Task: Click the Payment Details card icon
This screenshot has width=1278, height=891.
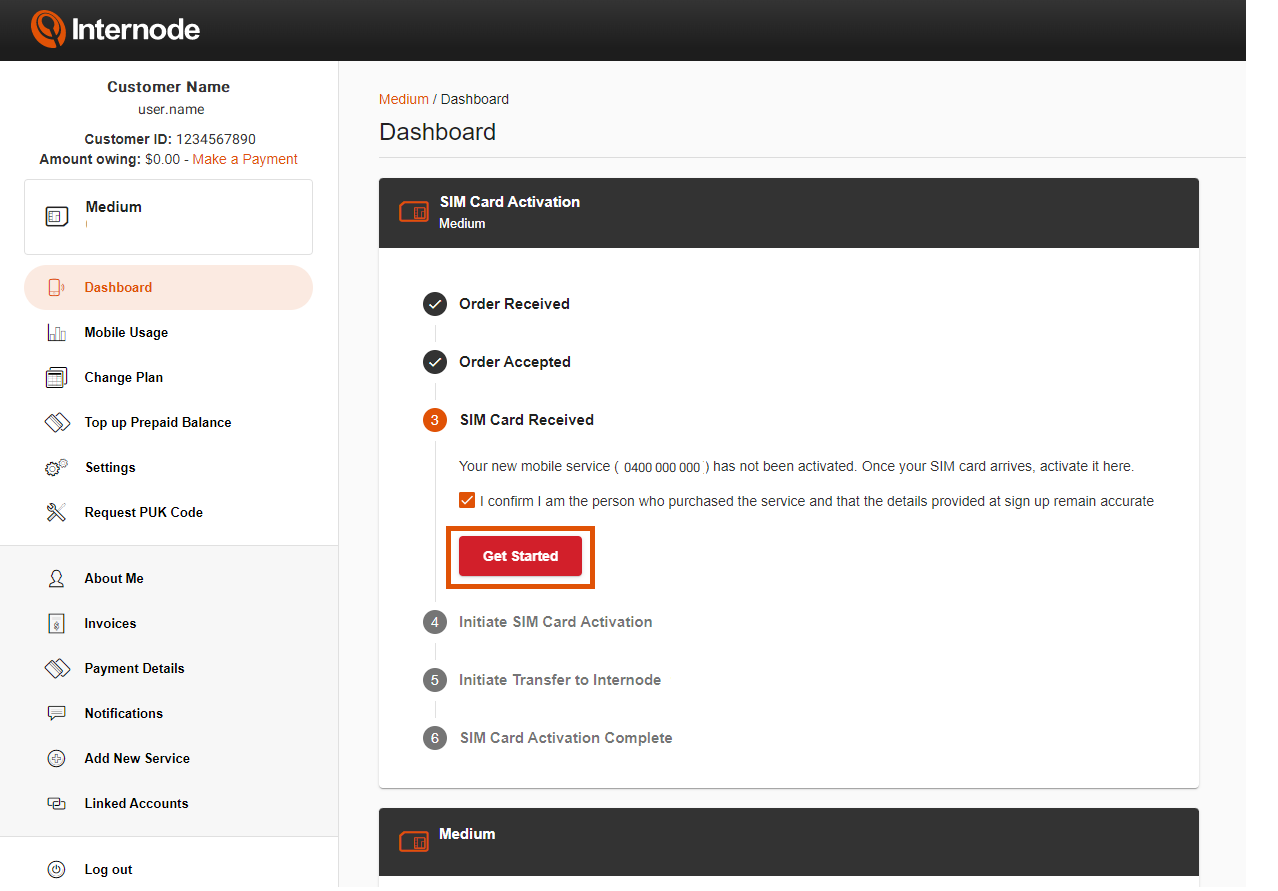Action: [x=57, y=669]
